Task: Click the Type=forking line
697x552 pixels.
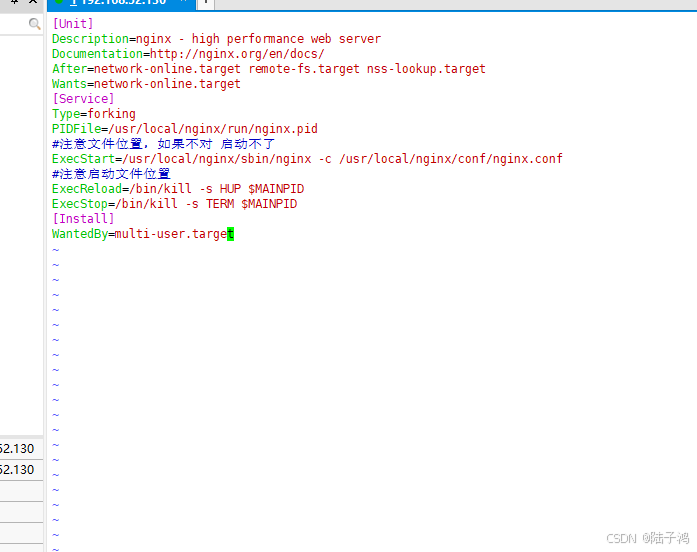Action: point(94,114)
